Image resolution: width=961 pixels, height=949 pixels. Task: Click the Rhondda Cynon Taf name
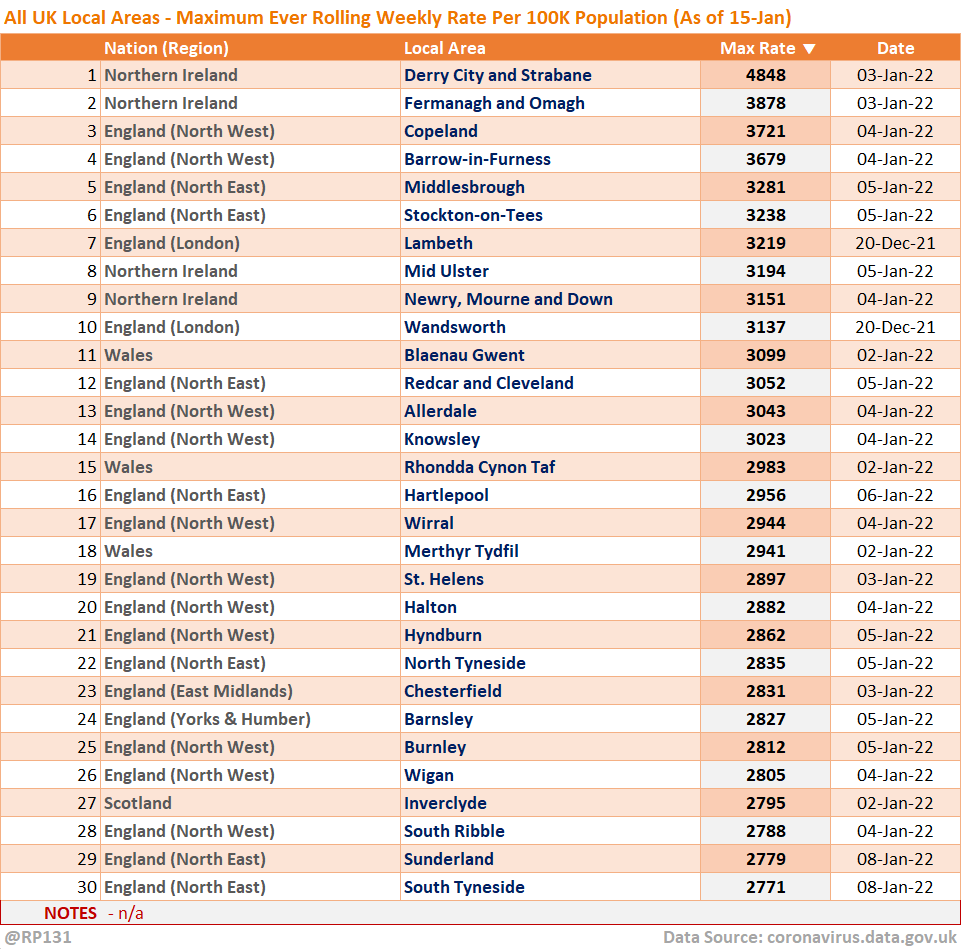tap(479, 467)
